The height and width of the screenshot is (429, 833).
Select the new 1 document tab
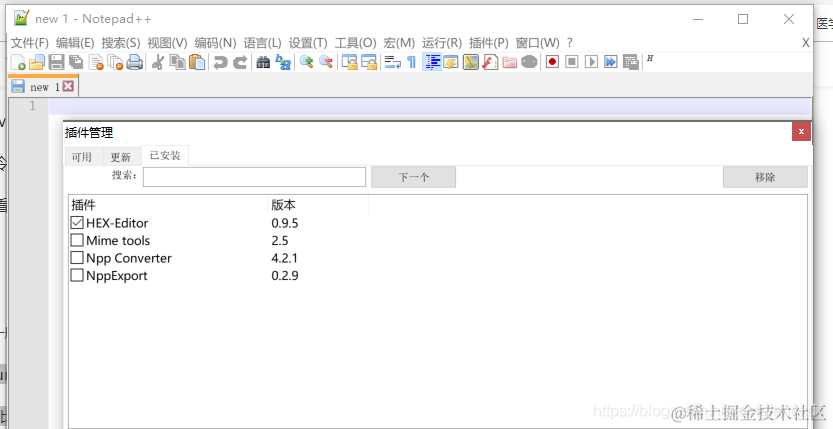(x=45, y=87)
